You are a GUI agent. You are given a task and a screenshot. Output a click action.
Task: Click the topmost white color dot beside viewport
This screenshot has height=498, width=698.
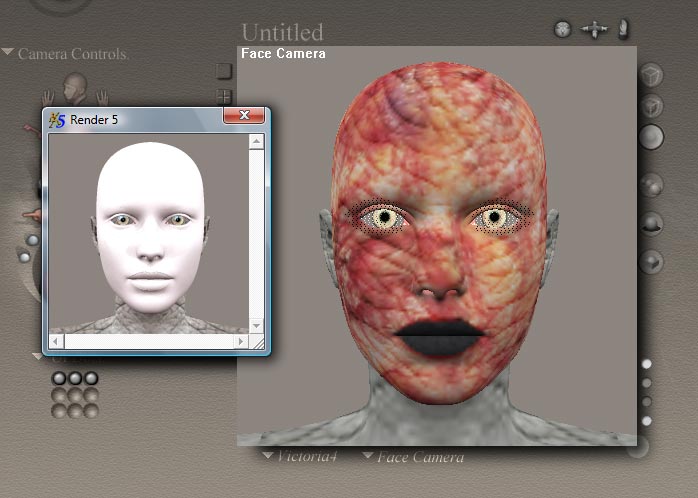point(646,364)
